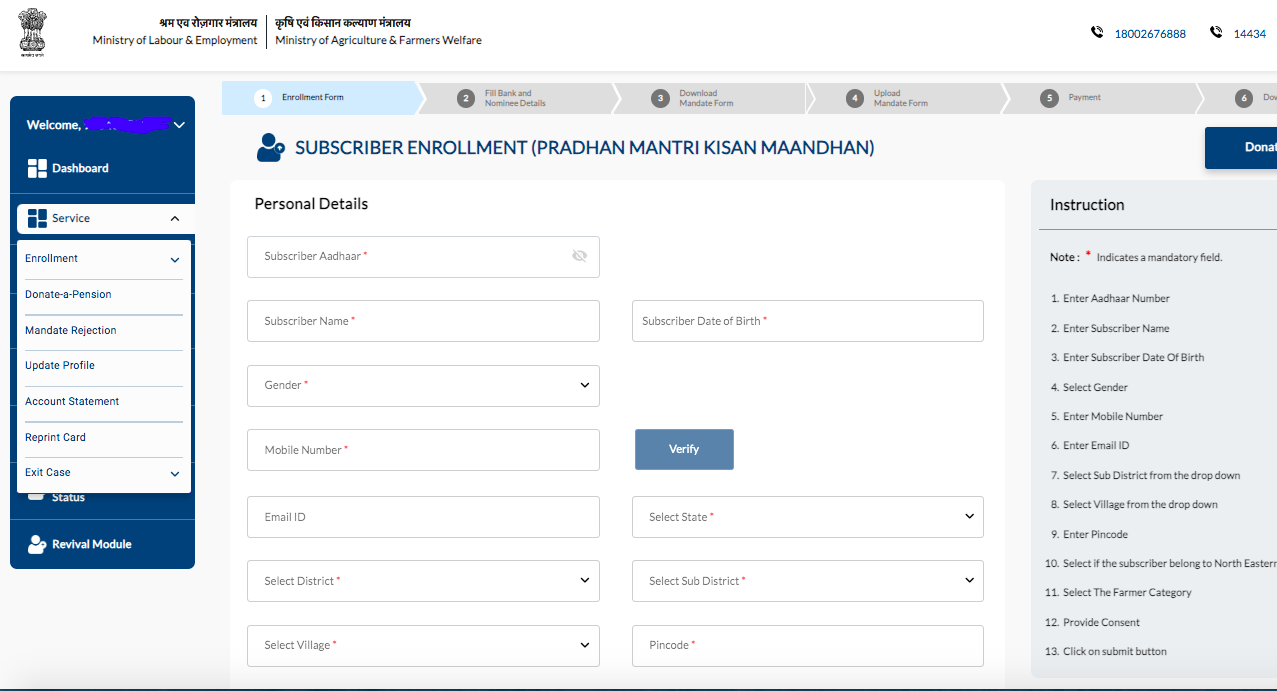Click the Mobile Number input field
1277x691 pixels.
pos(422,449)
